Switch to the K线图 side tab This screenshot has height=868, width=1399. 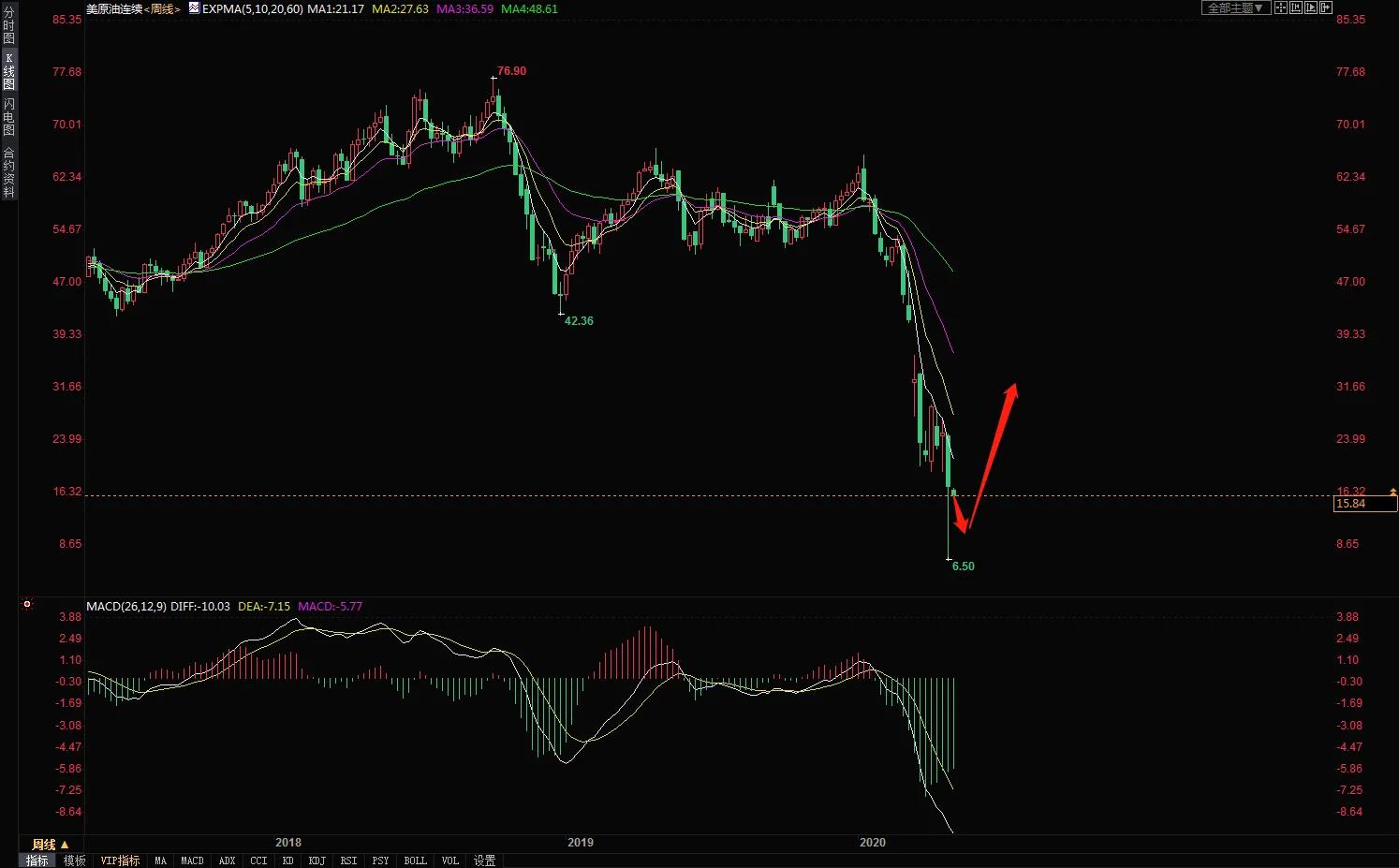coord(8,71)
